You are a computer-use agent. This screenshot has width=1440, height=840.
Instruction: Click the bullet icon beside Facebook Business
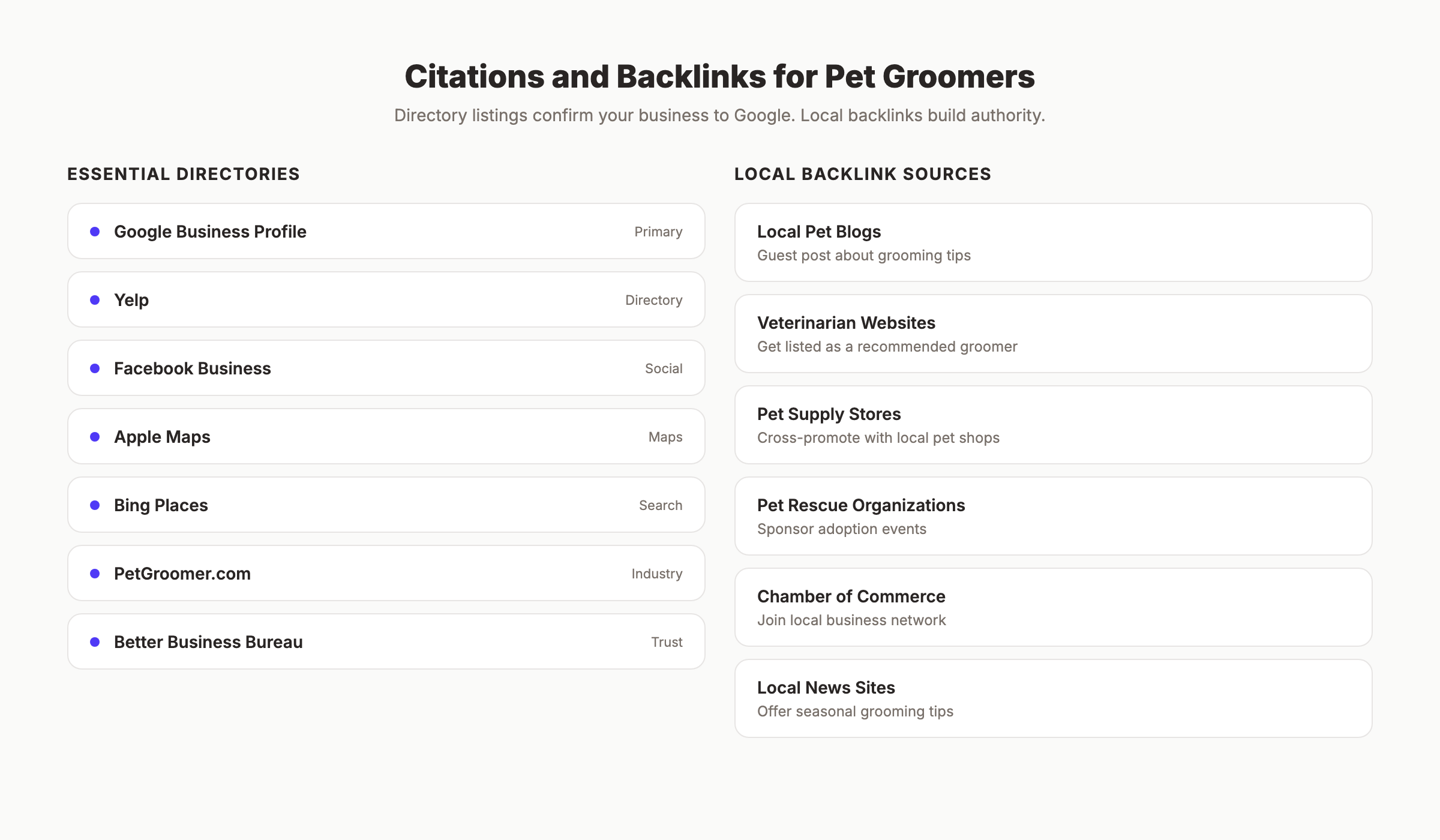tap(95, 368)
